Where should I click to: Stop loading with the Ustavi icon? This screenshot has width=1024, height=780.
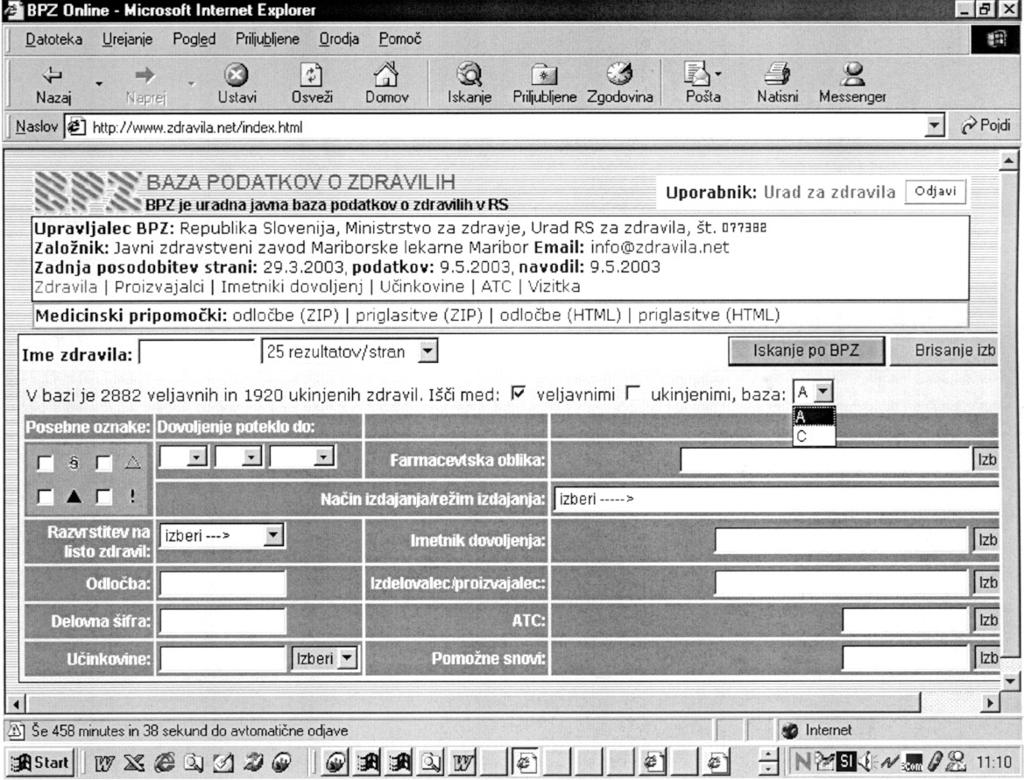click(236, 84)
